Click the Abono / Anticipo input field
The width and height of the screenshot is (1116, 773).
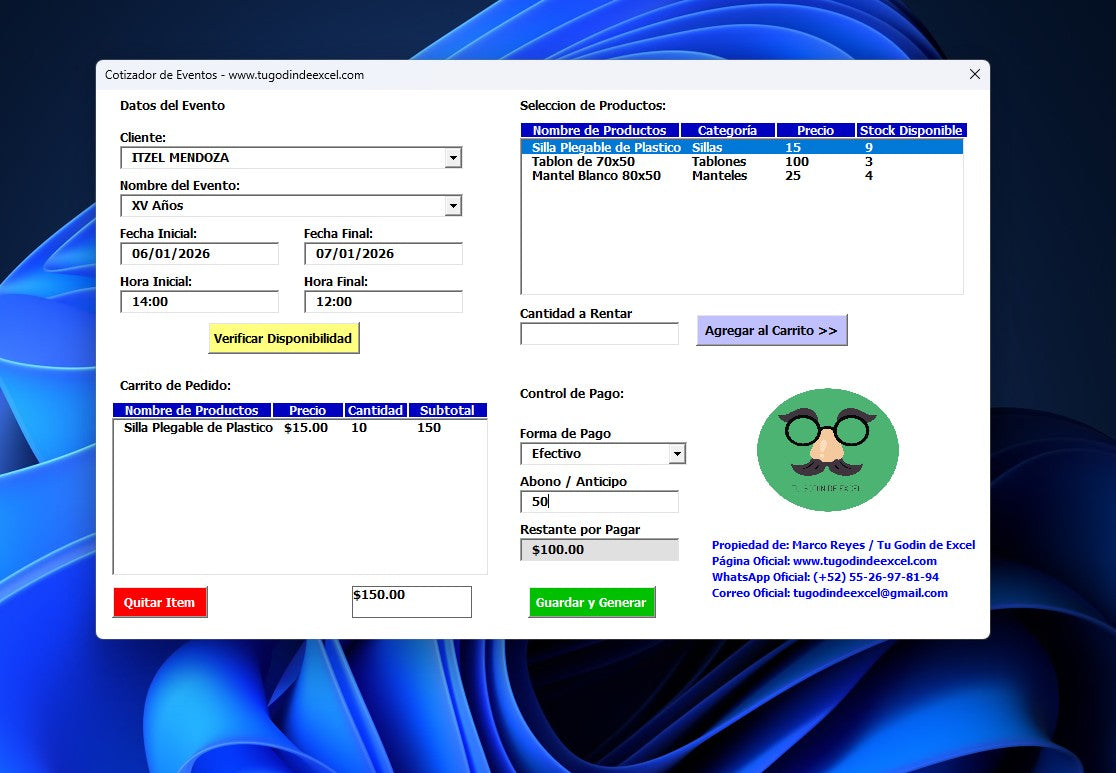(x=599, y=502)
